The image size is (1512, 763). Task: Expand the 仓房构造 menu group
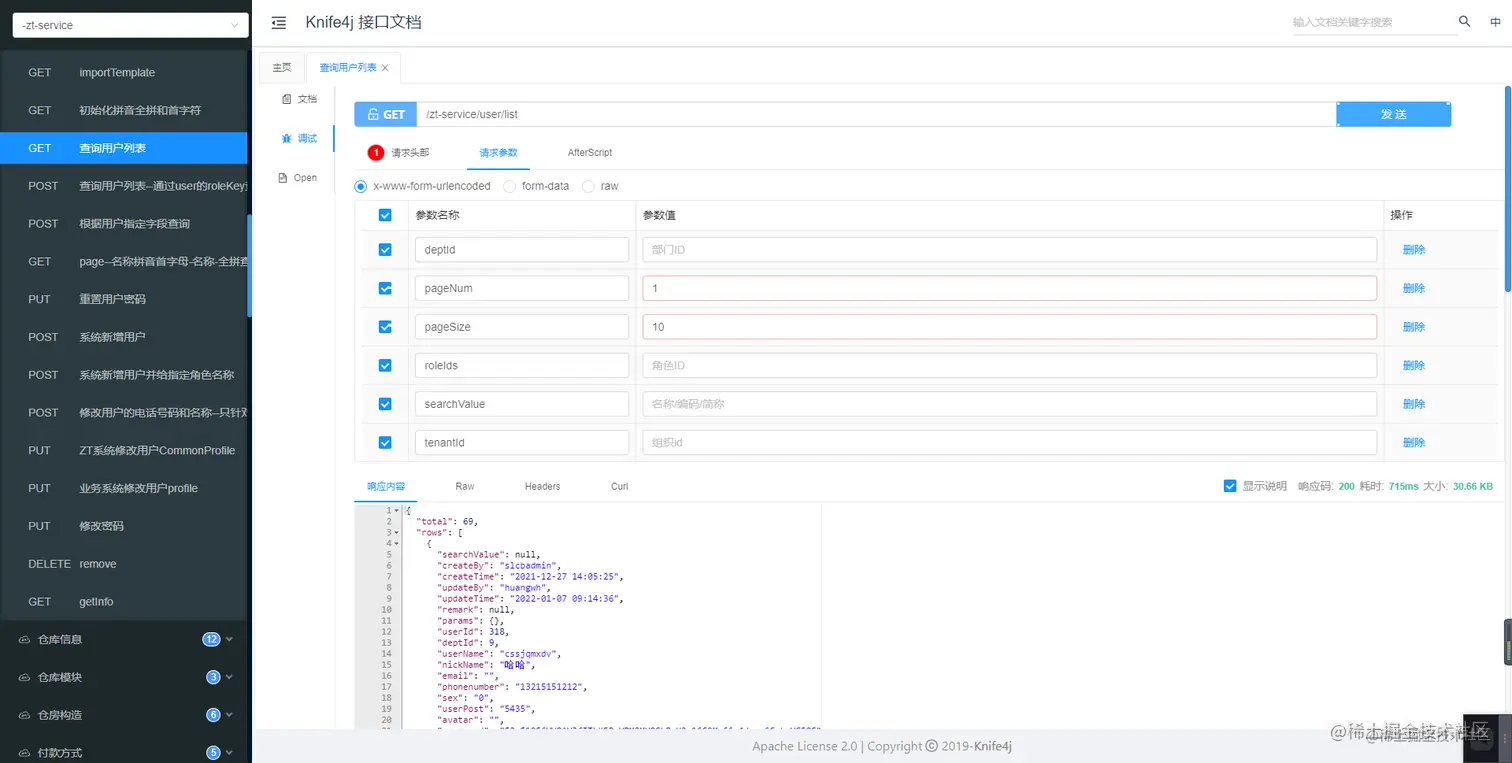[x=124, y=715]
